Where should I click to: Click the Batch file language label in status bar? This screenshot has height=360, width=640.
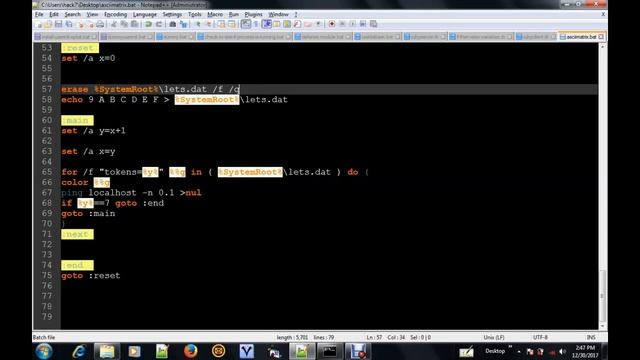point(44,338)
